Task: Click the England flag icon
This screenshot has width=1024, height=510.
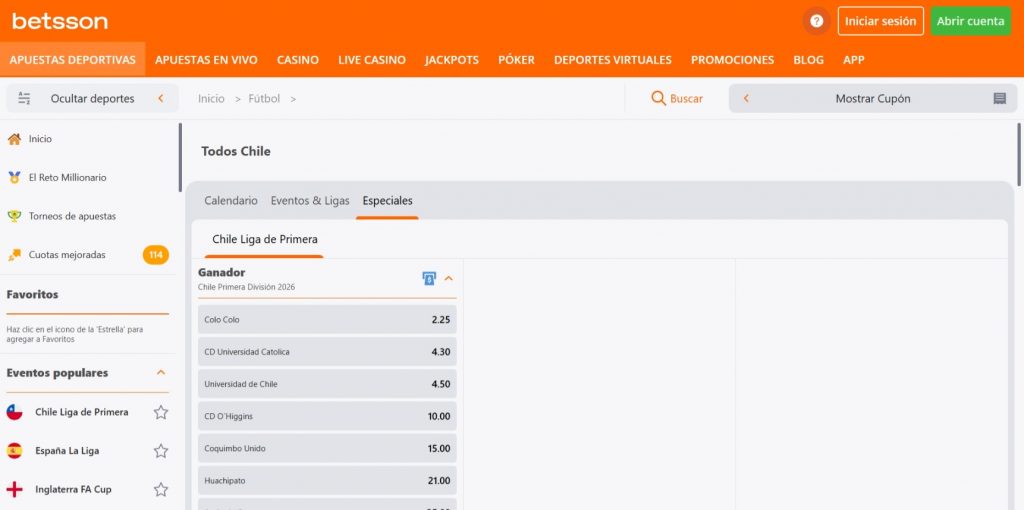Action: [x=14, y=489]
